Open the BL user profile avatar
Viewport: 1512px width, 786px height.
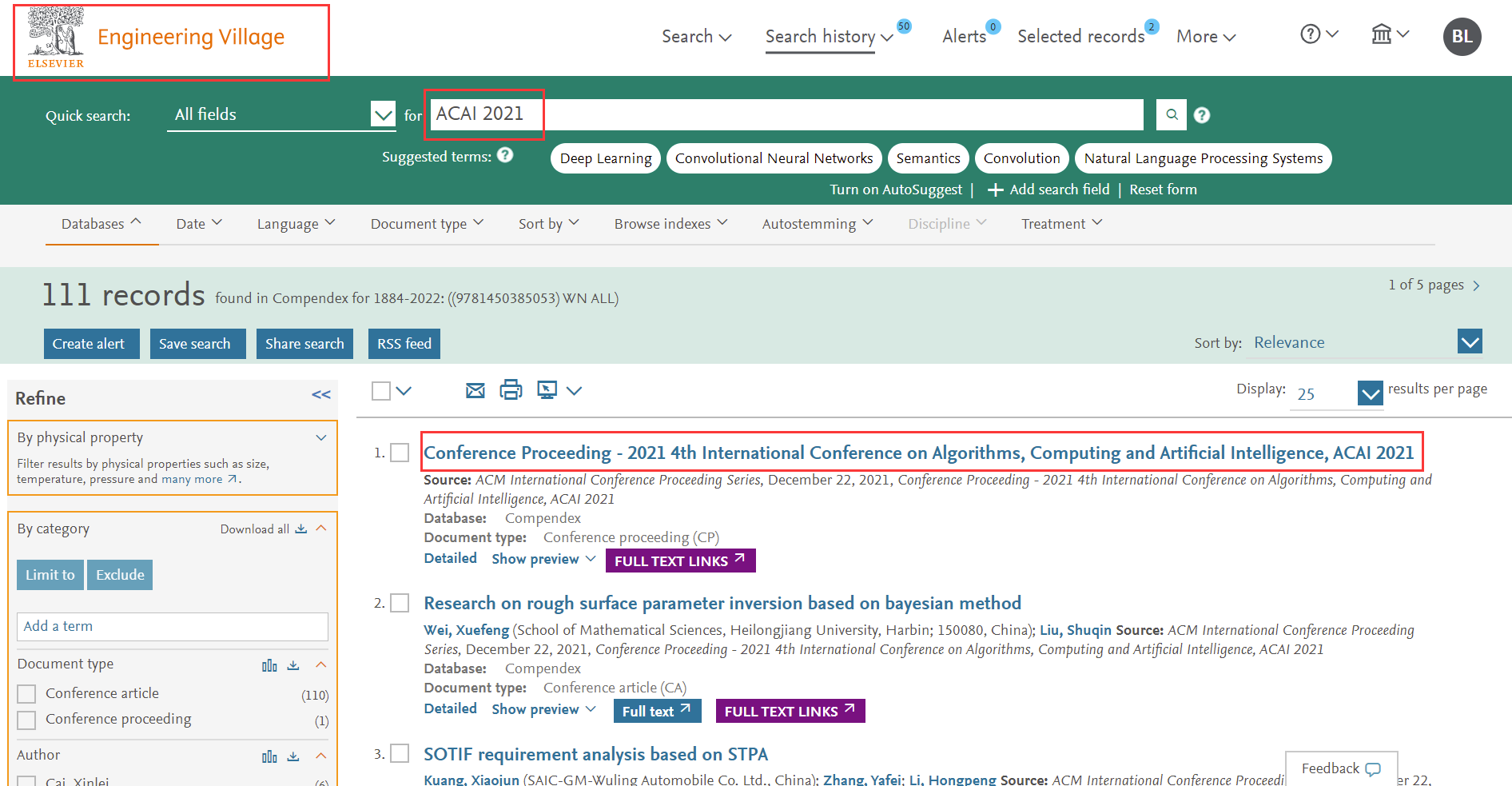(1462, 36)
